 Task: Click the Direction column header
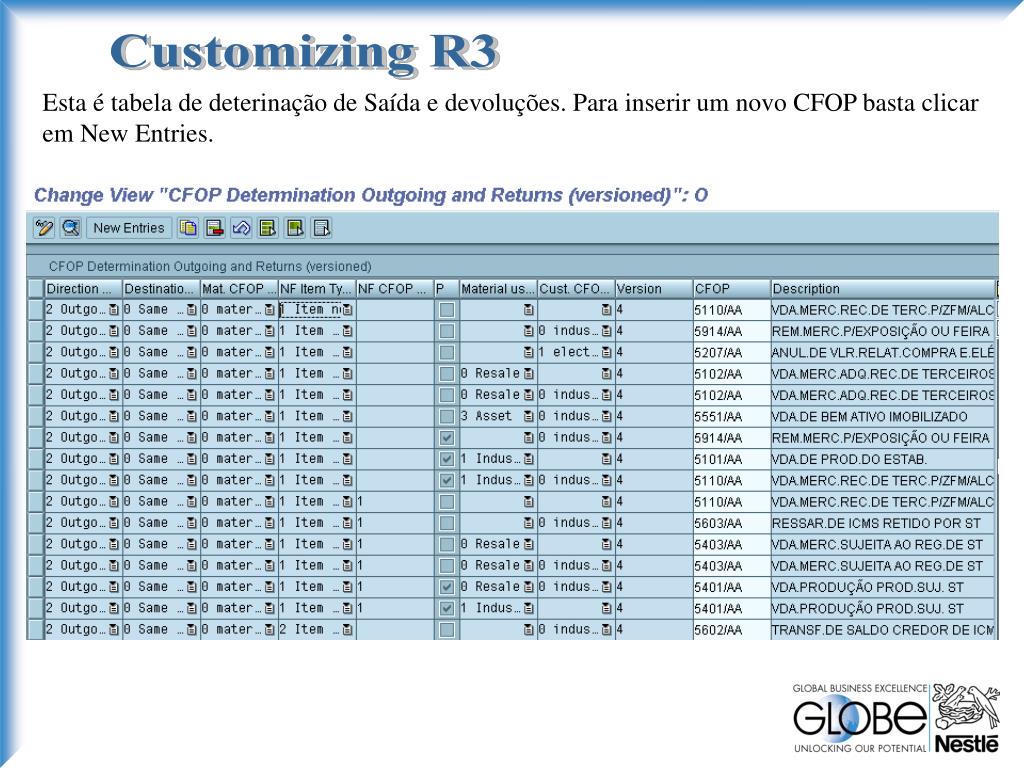click(x=83, y=289)
